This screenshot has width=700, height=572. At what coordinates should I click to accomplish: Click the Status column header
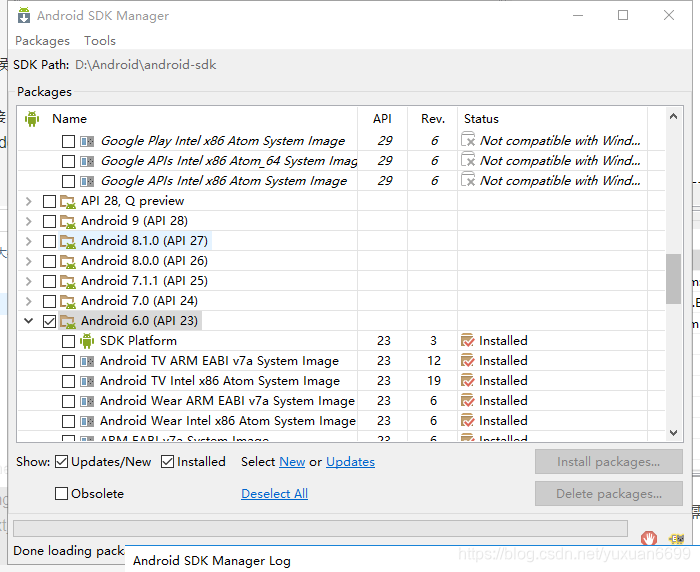(481, 119)
